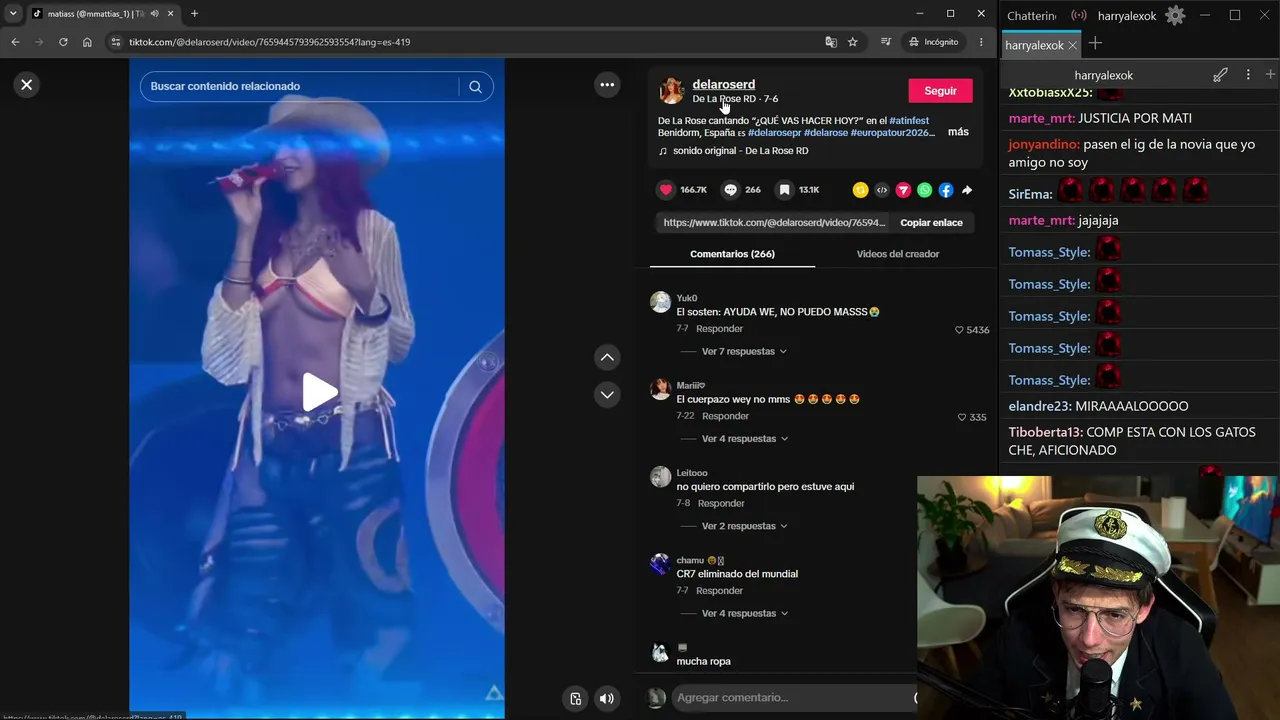The height and width of the screenshot is (720, 1280).
Task: Copy link with Copiar enlace button
Action: (931, 223)
